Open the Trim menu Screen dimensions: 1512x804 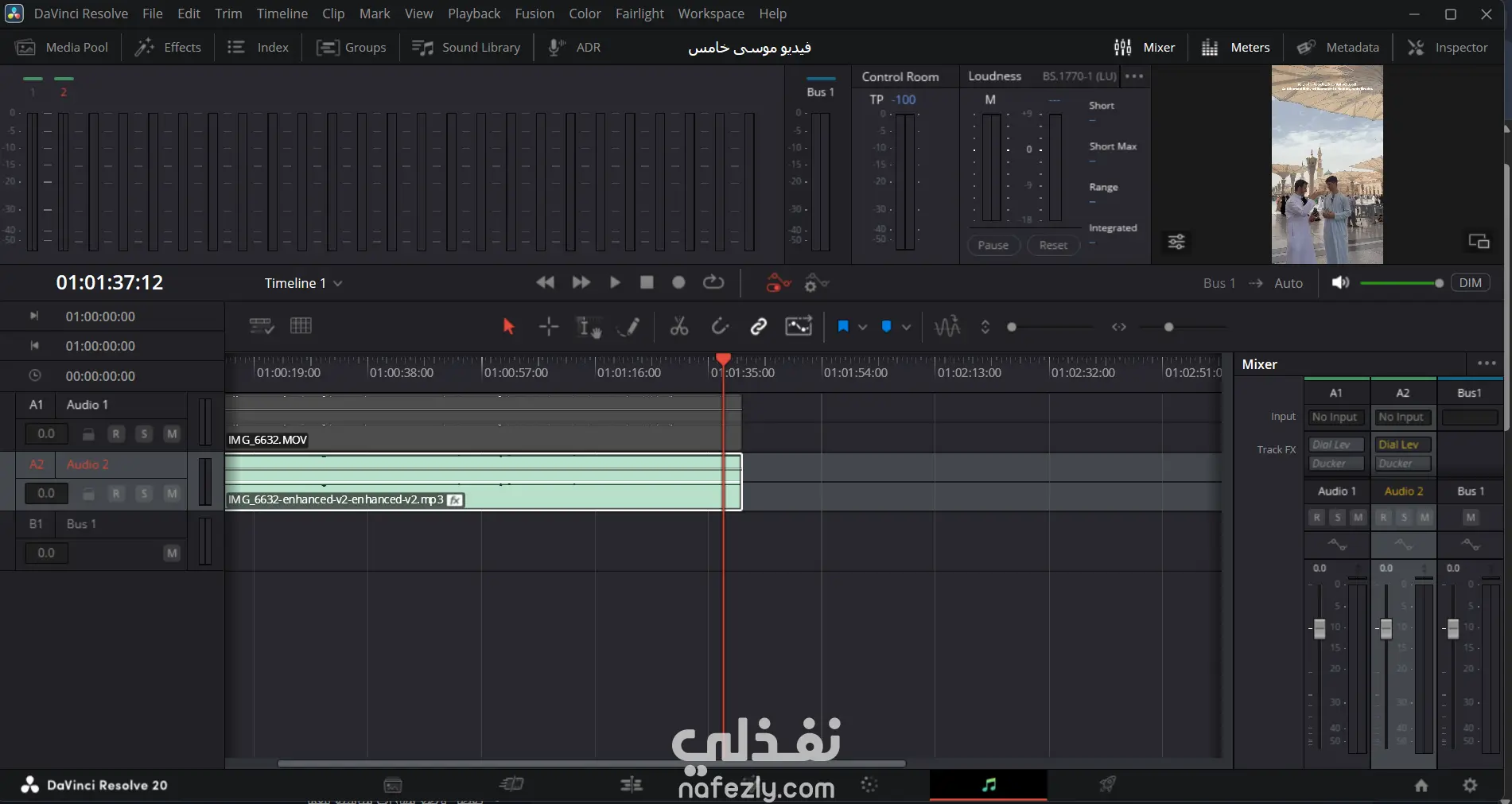[228, 14]
